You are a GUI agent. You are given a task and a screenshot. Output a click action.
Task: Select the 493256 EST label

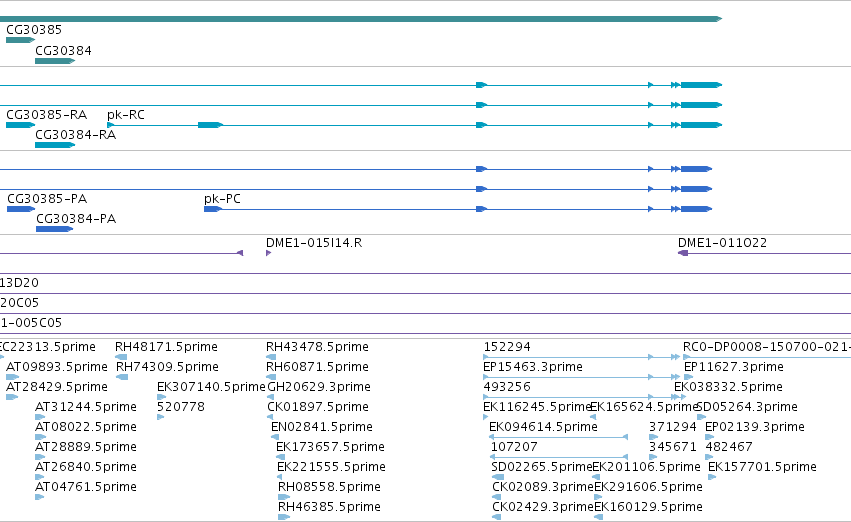[507, 387]
